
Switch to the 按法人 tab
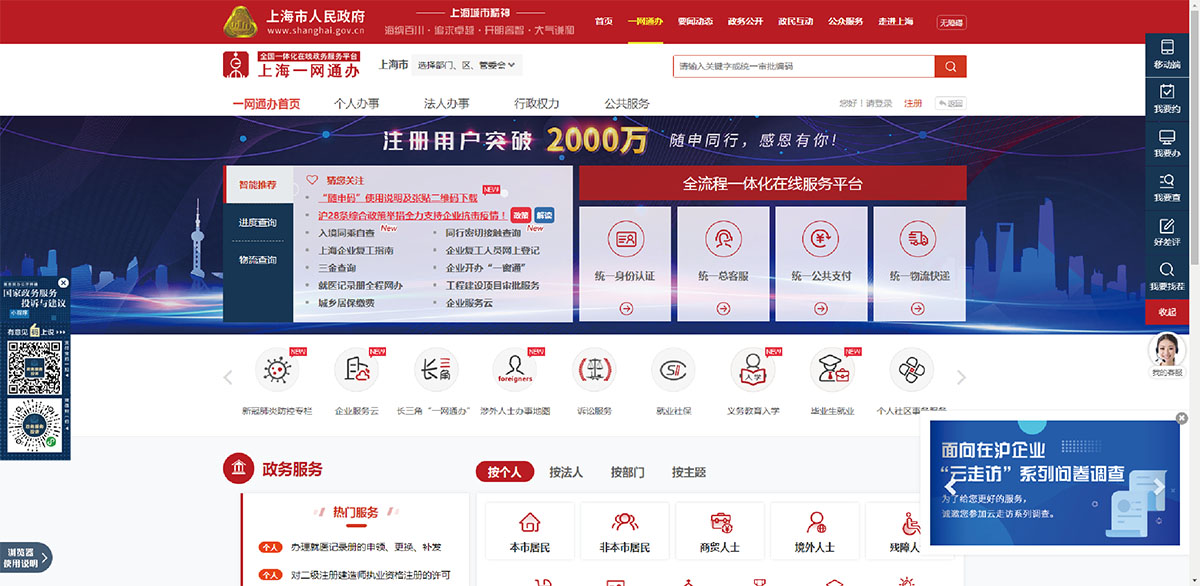pyautogui.click(x=566, y=472)
